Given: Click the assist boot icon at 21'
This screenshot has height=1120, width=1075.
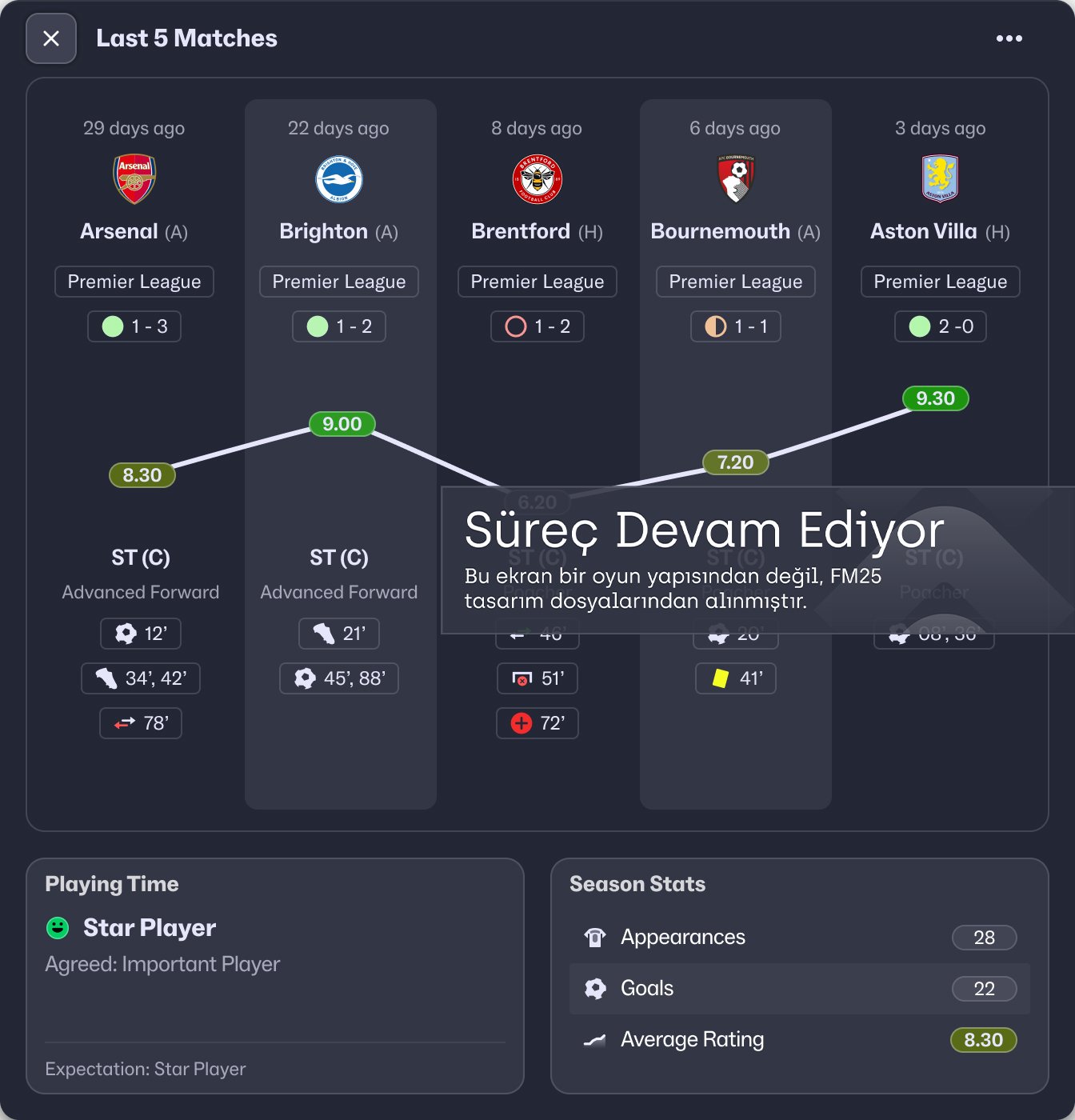Looking at the screenshot, I should [324, 634].
